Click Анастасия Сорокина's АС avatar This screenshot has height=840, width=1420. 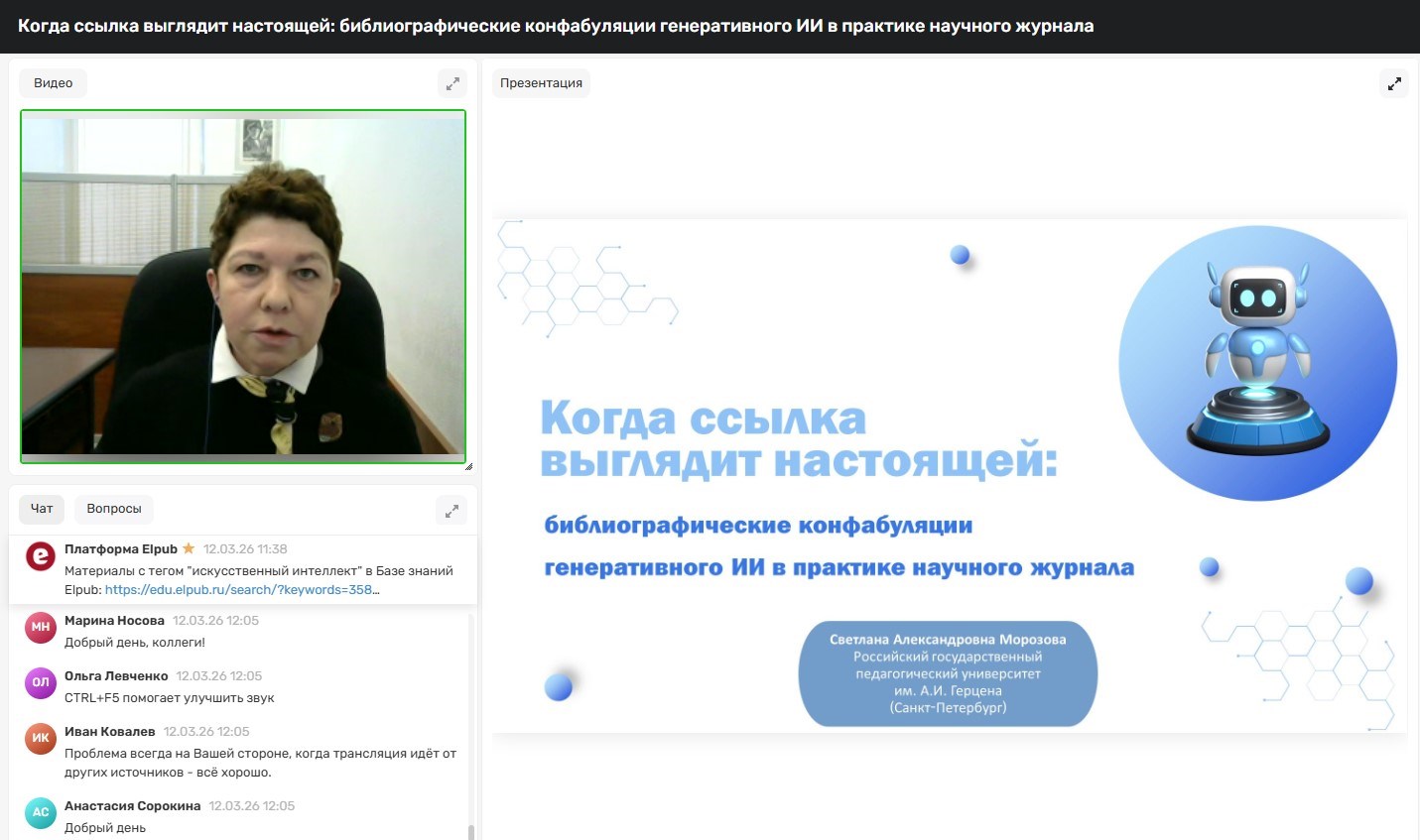[41, 812]
